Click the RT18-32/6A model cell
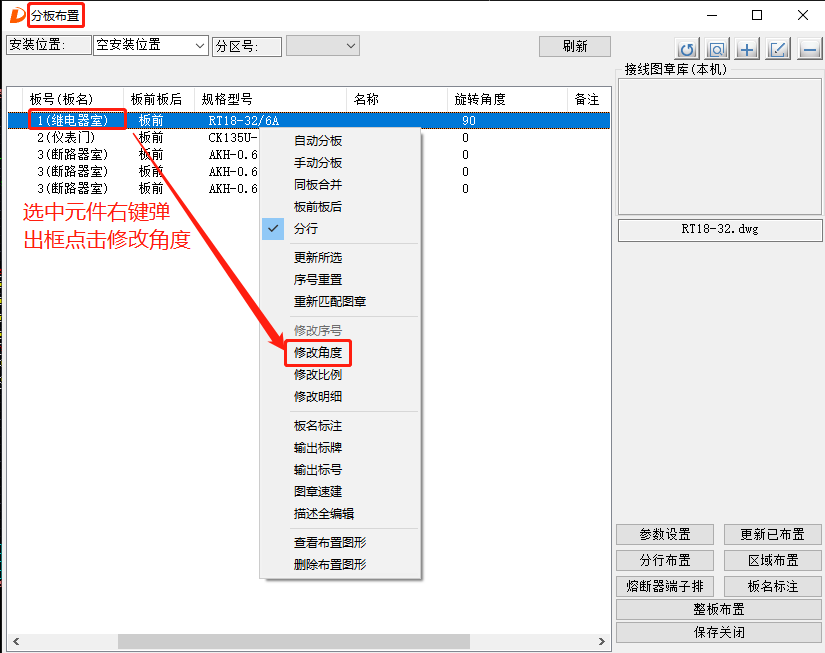Image resolution: width=825 pixels, height=653 pixels. point(244,121)
